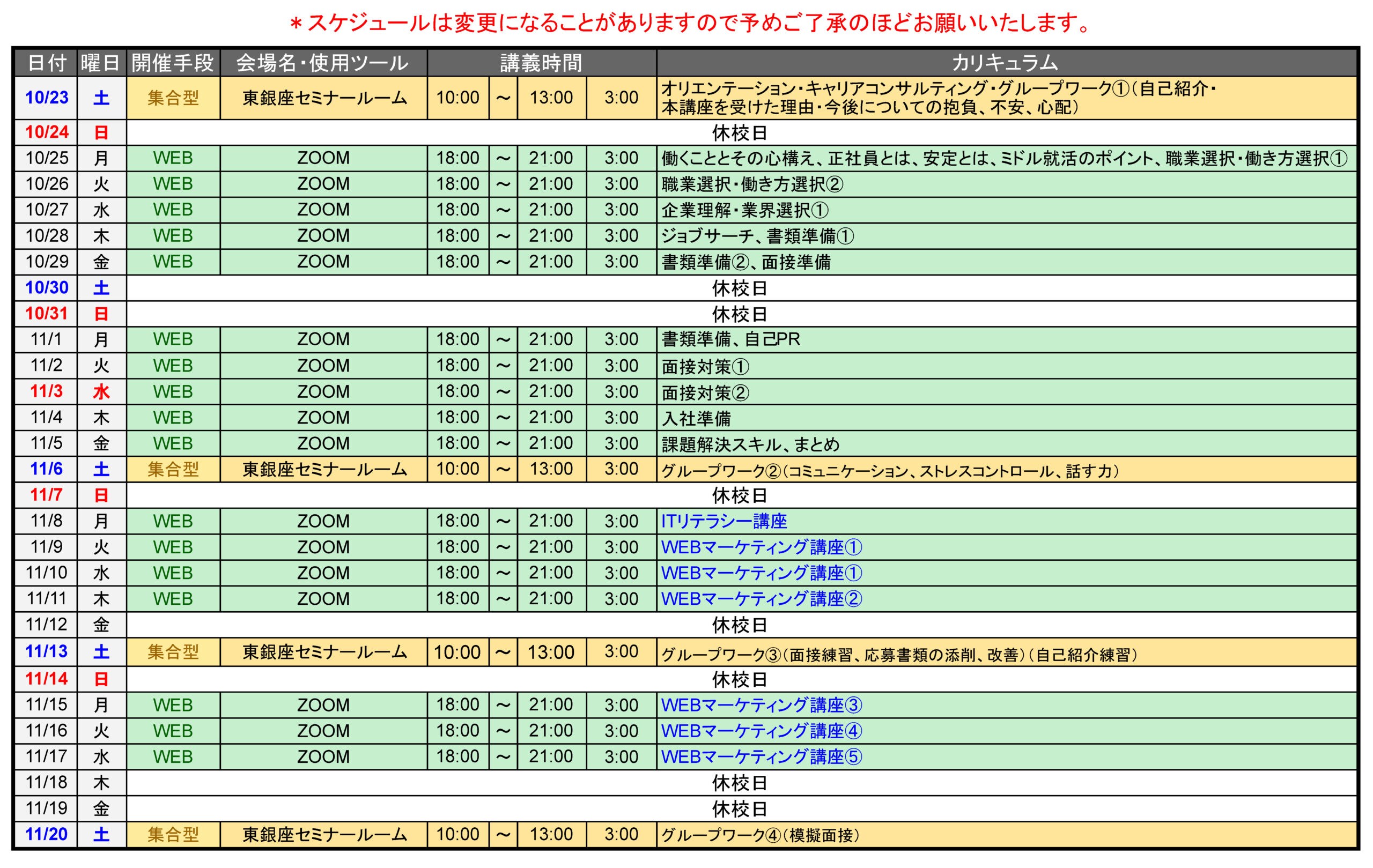This screenshot has width=1373, height=868.
Task: Click 課題解決スキル、まとめ curriculum cell
Action: point(1006,443)
